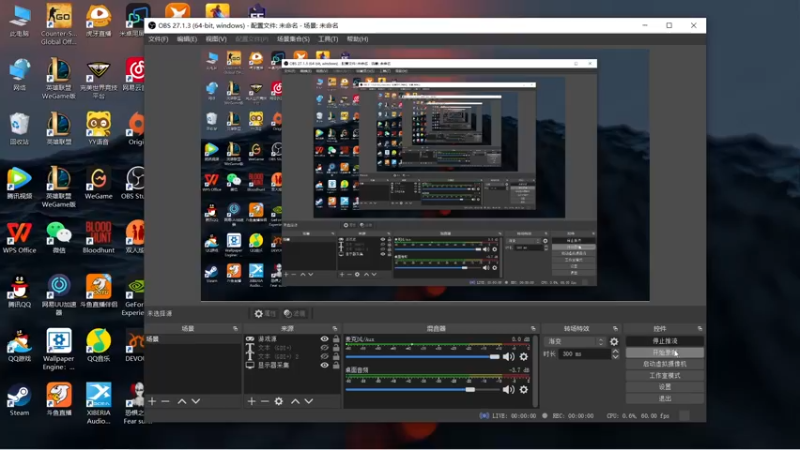Toggle lock for 显示器采集 source
The height and width of the screenshot is (450, 800).
pos(336,365)
